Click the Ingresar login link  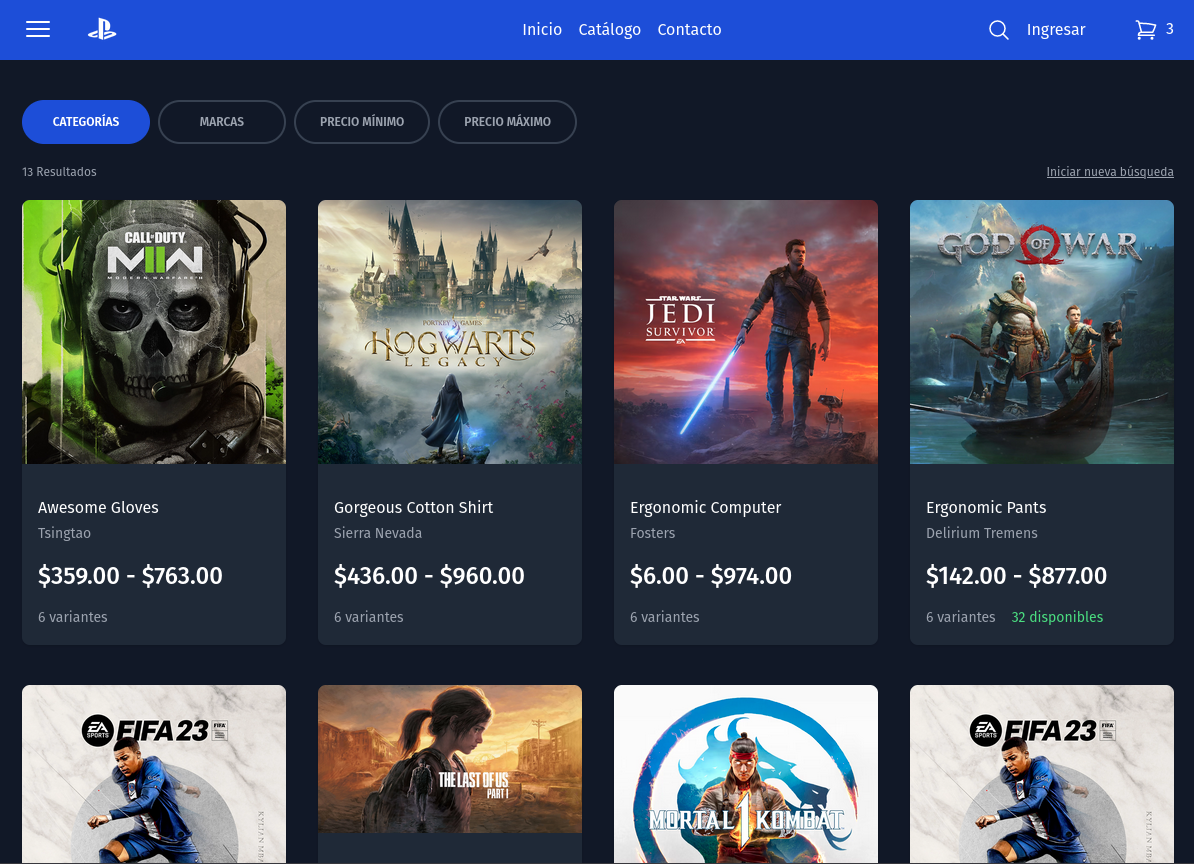(1055, 30)
